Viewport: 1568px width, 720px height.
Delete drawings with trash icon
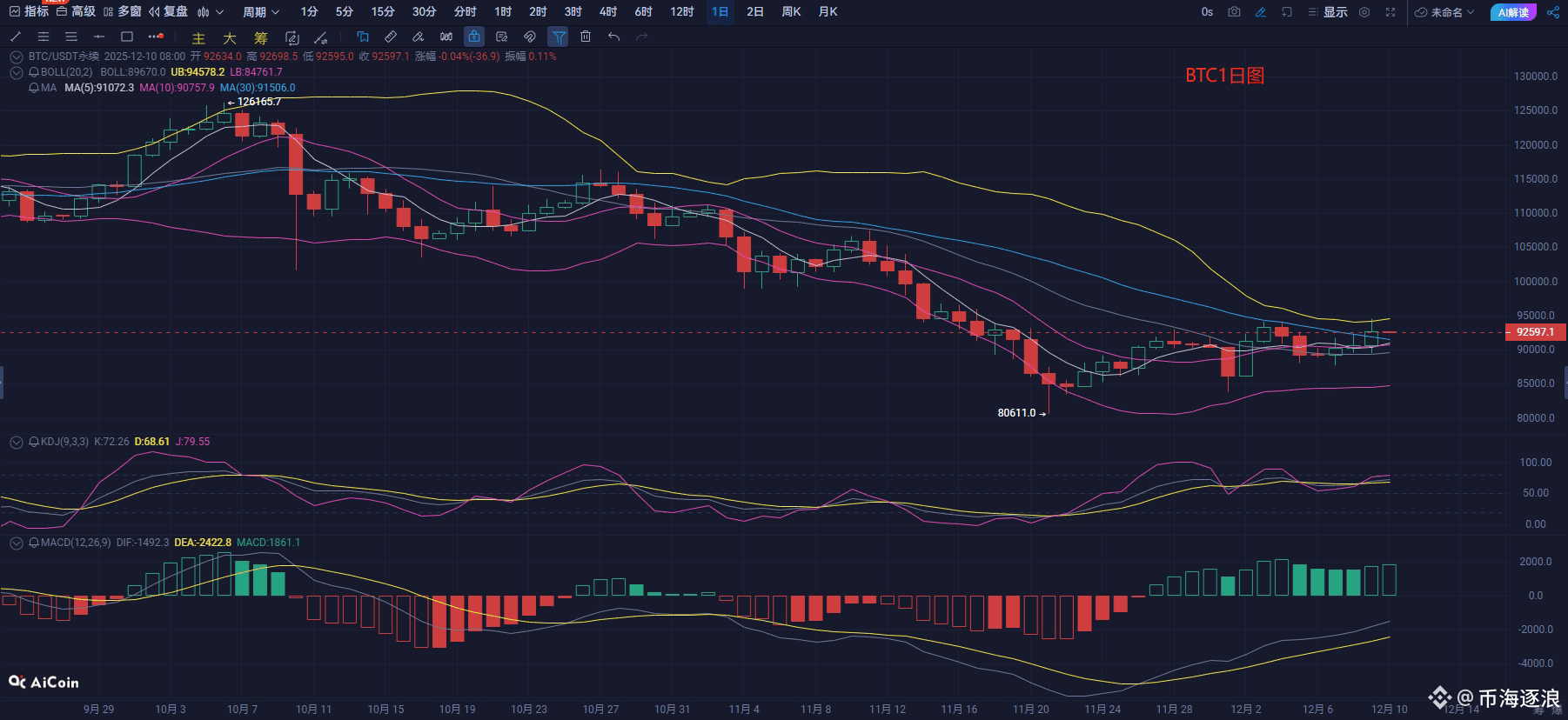[586, 37]
